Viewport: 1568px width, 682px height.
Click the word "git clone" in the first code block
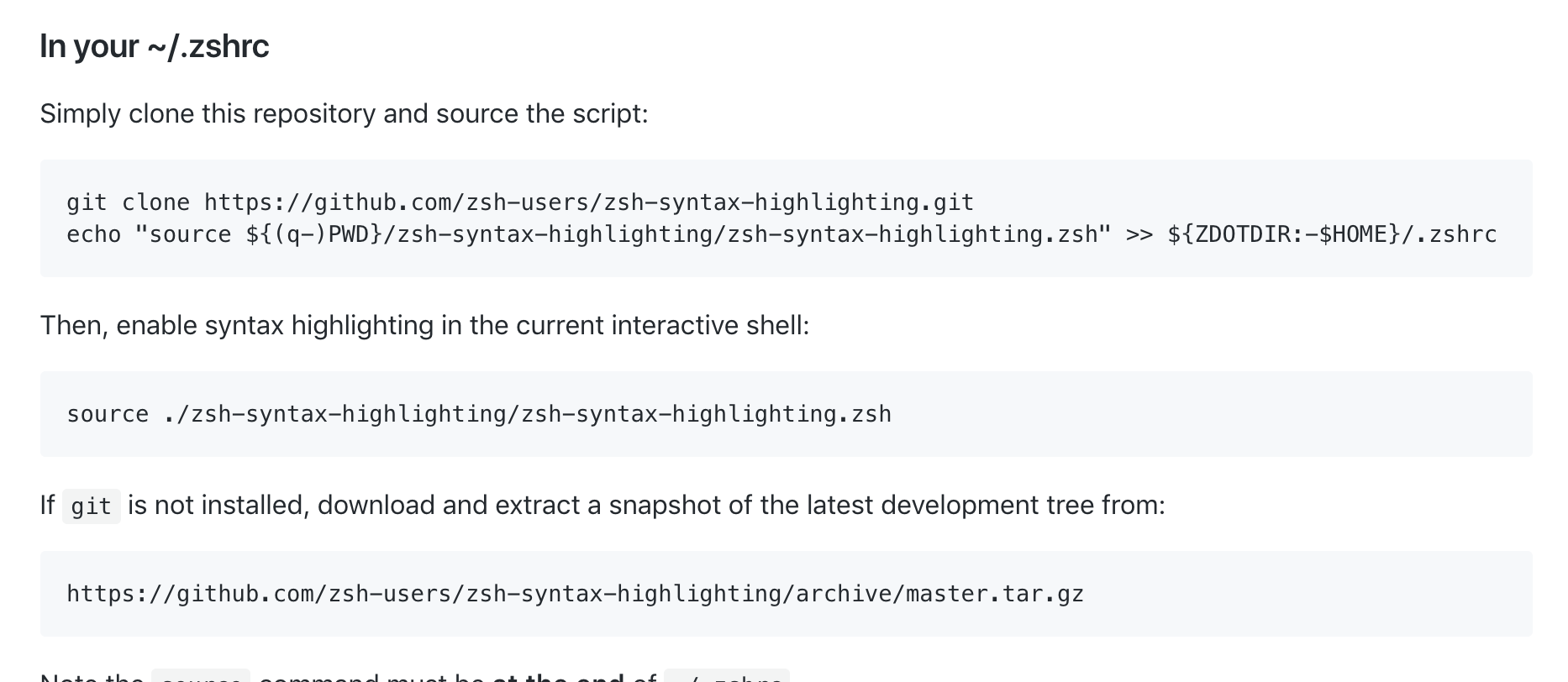click(128, 202)
